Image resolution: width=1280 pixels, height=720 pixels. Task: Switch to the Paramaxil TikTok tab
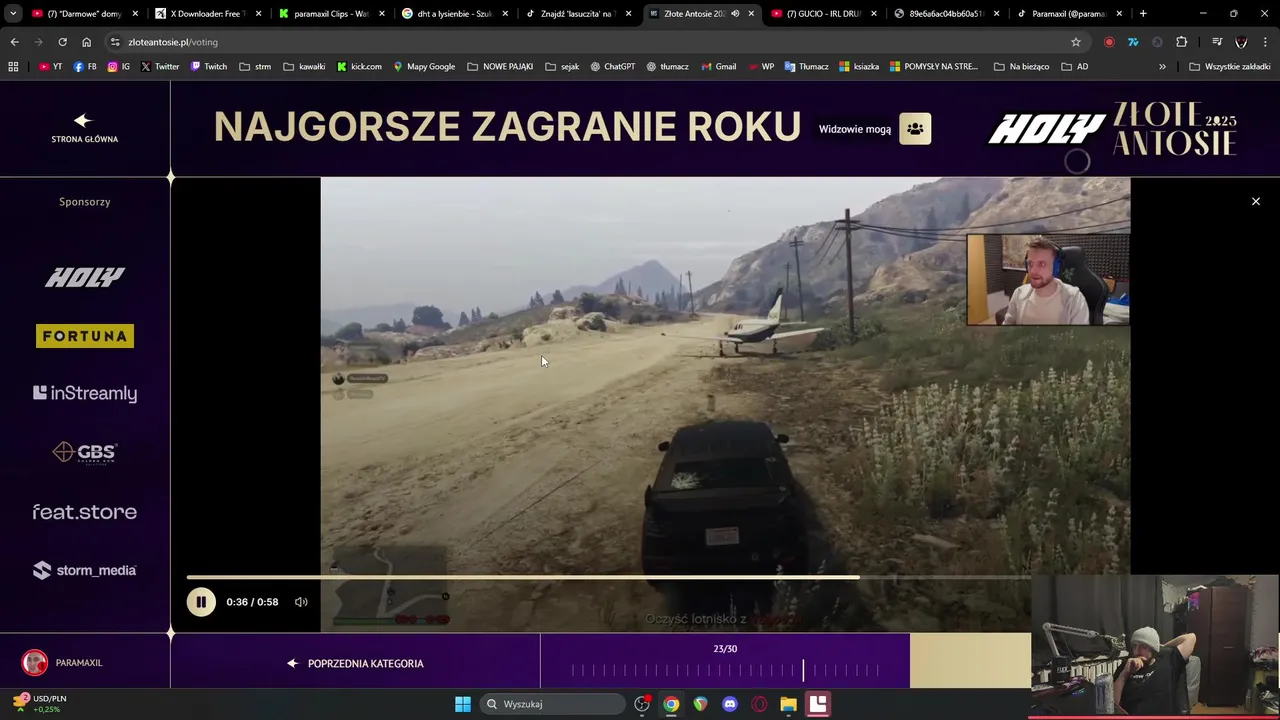[x=1068, y=14]
